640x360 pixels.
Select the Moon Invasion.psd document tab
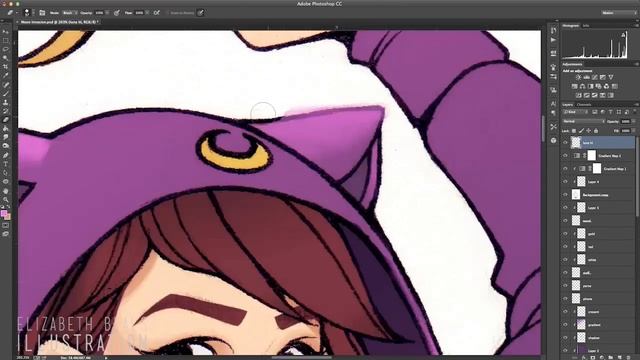(59, 22)
